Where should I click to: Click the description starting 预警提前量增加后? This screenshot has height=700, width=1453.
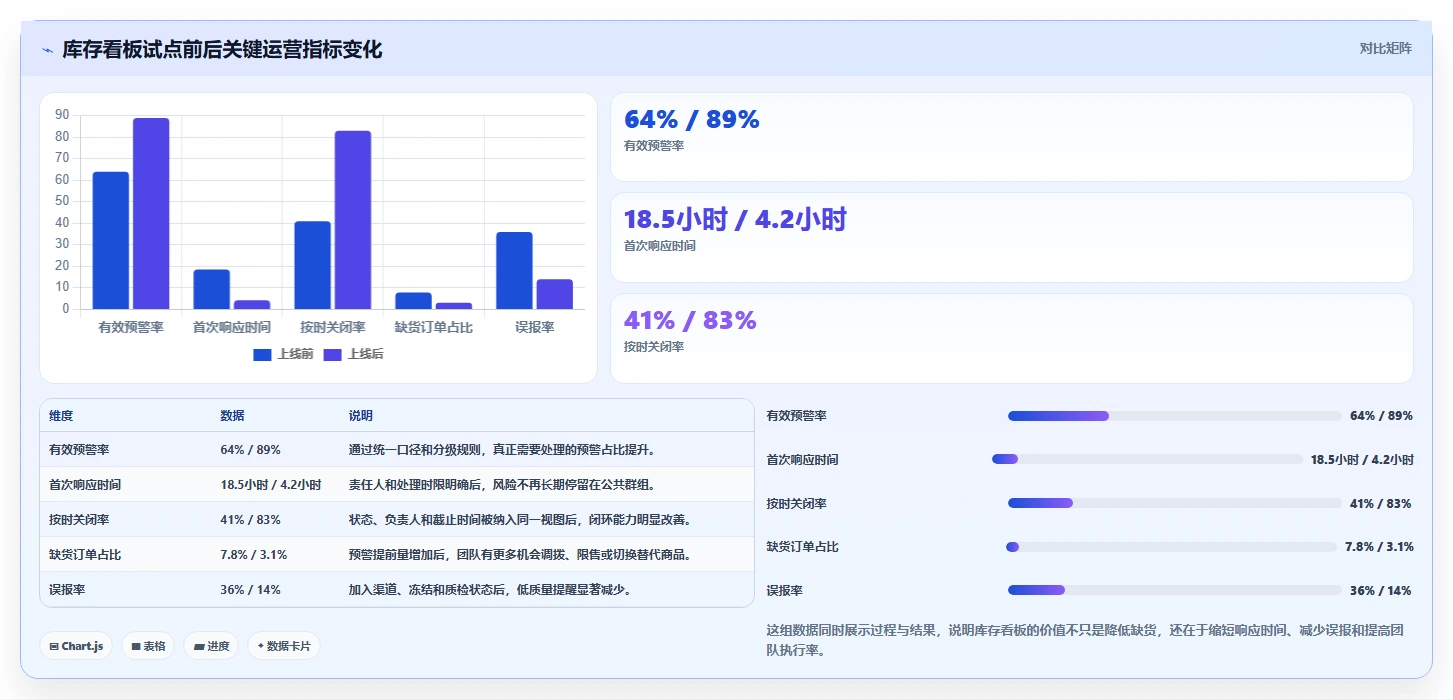click(520, 555)
